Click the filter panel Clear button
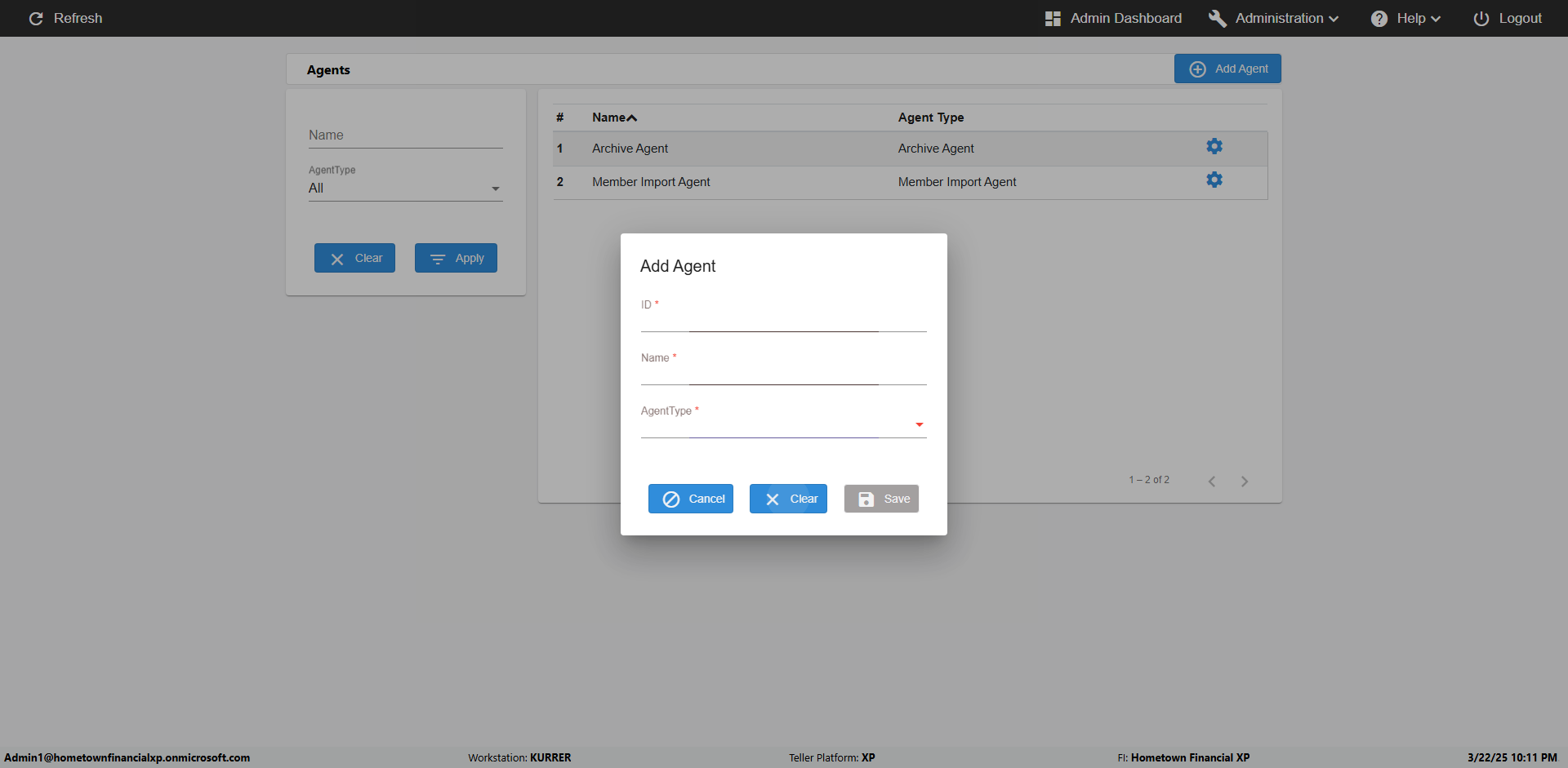This screenshot has height=768, width=1568. [x=354, y=258]
